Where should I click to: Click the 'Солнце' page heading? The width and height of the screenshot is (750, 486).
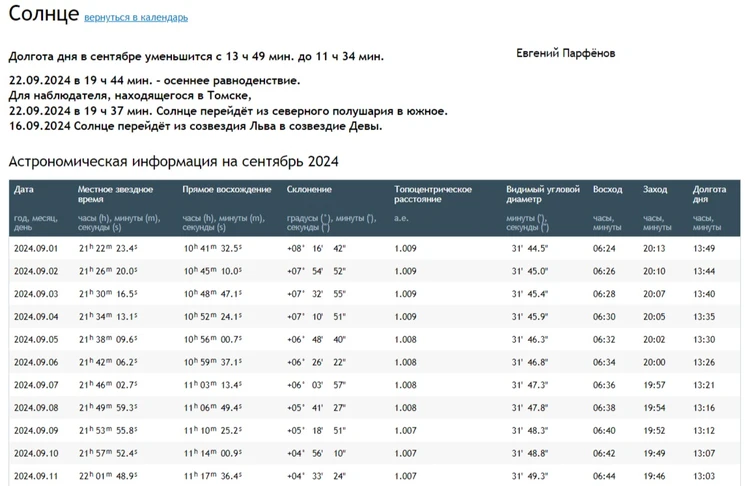tap(42, 15)
